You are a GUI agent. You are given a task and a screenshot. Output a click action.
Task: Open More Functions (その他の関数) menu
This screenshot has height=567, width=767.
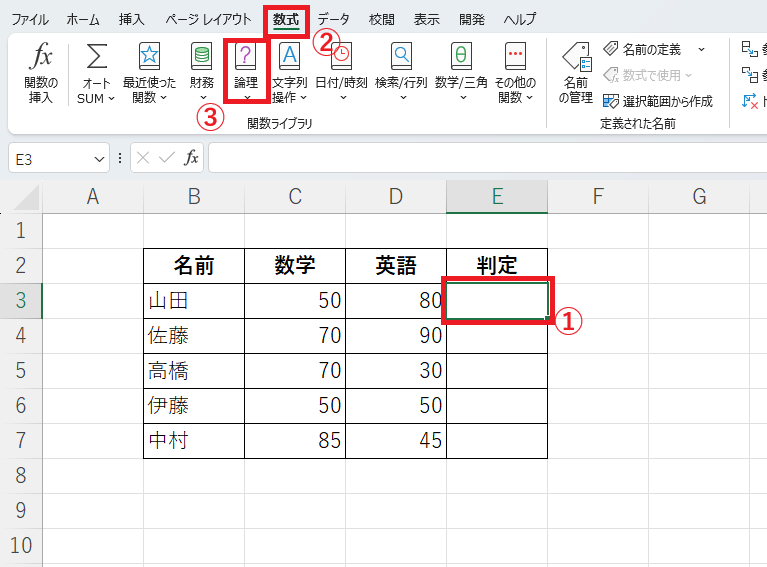coord(515,72)
